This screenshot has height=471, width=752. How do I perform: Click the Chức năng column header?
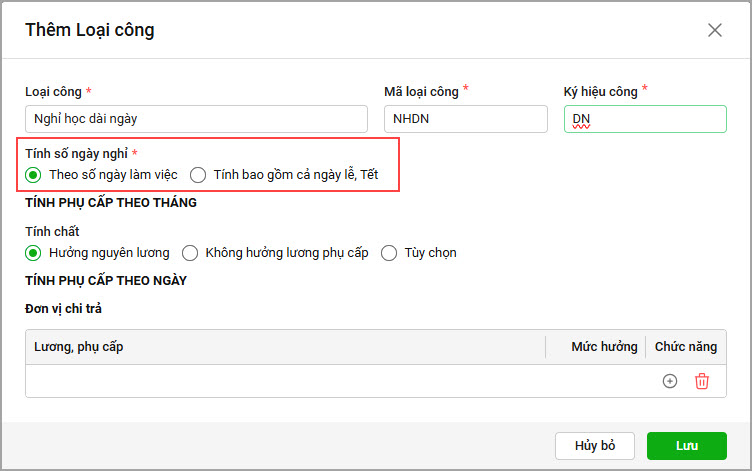click(x=685, y=347)
